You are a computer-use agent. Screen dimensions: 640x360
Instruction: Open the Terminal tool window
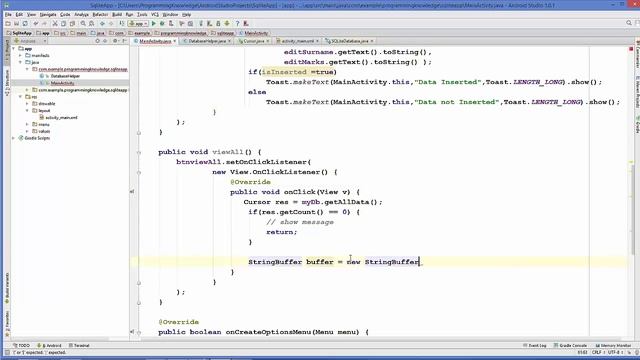tap(79, 345)
